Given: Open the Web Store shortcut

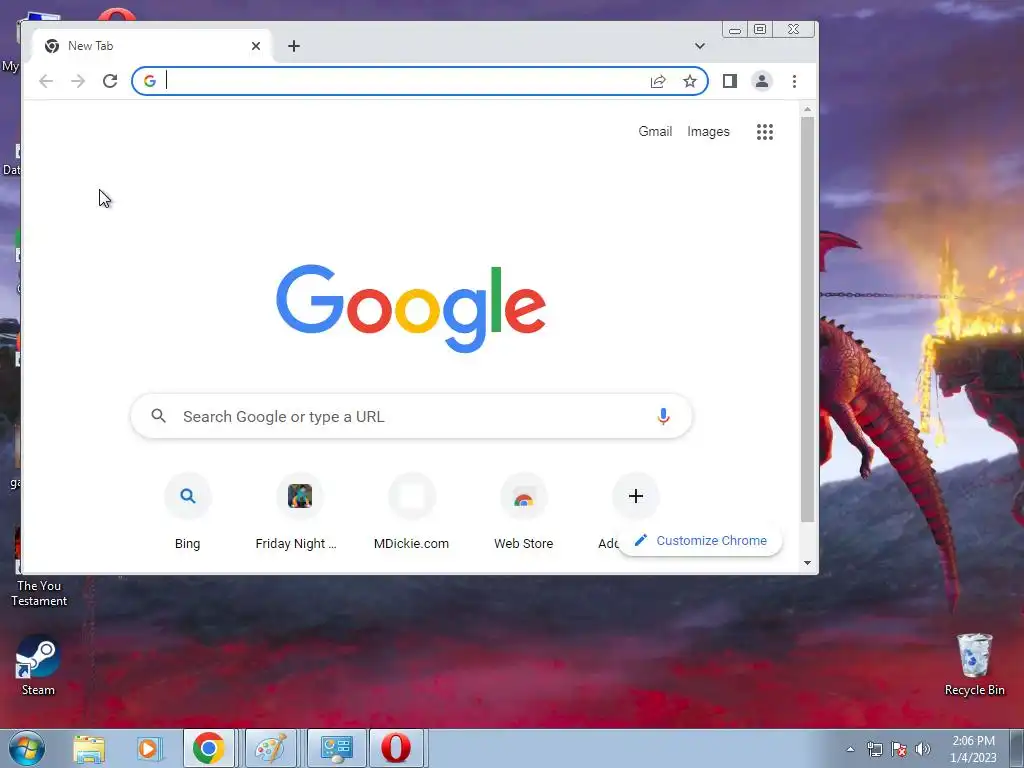Looking at the screenshot, I should pos(523,513).
